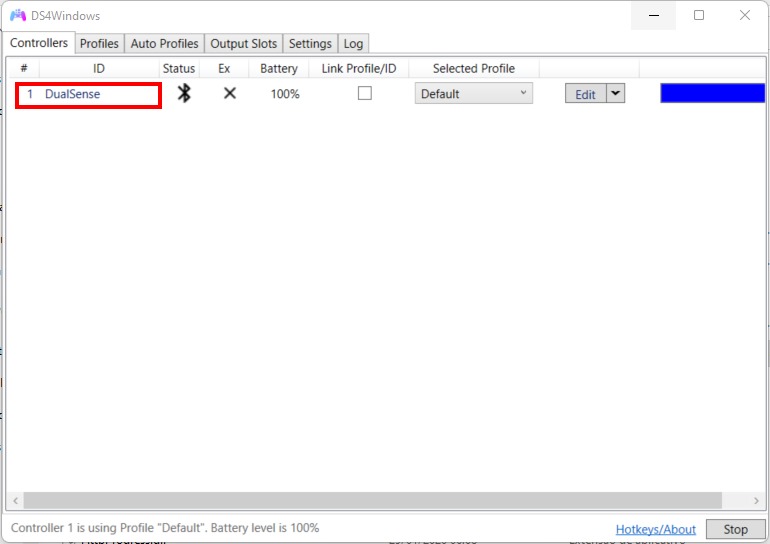Open the Auto Profiles tab
Image resolution: width=770 pixels, height=544 pixels.
pyautogui.click(x=165, y=44)
